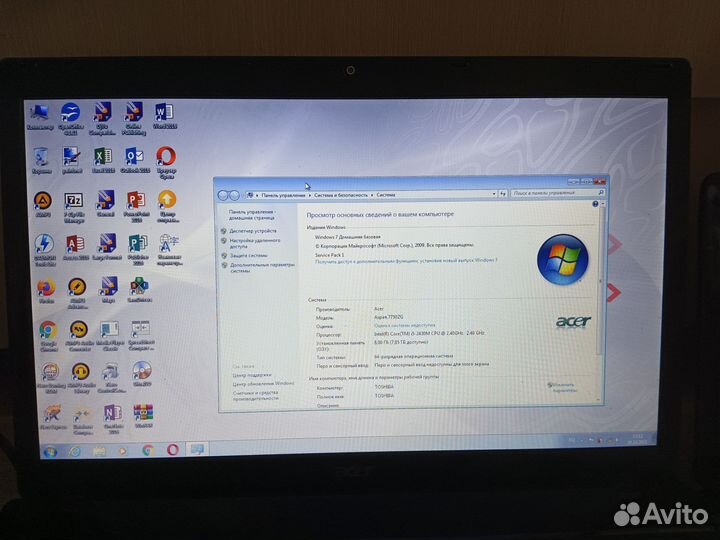Click the help question mark icon
This screenshot has width=720, height=540.
tap(595, 204)
